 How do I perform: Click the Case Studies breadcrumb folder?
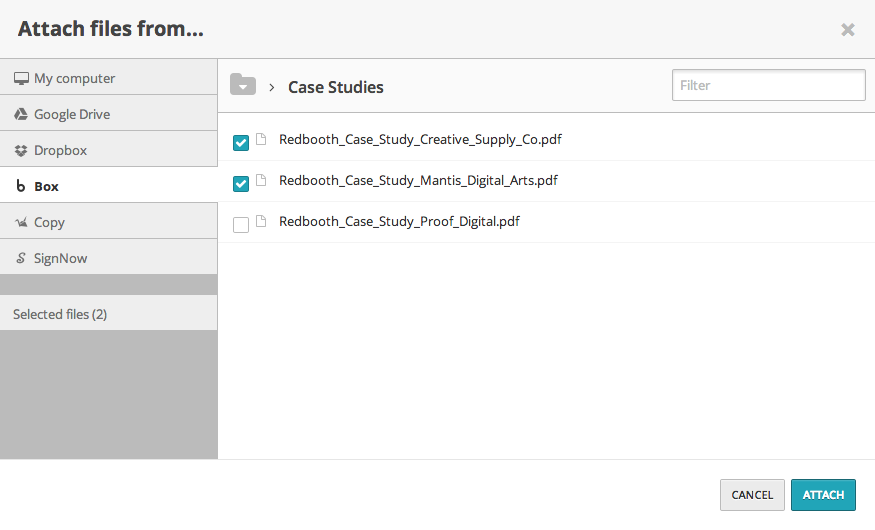point(335,87)
